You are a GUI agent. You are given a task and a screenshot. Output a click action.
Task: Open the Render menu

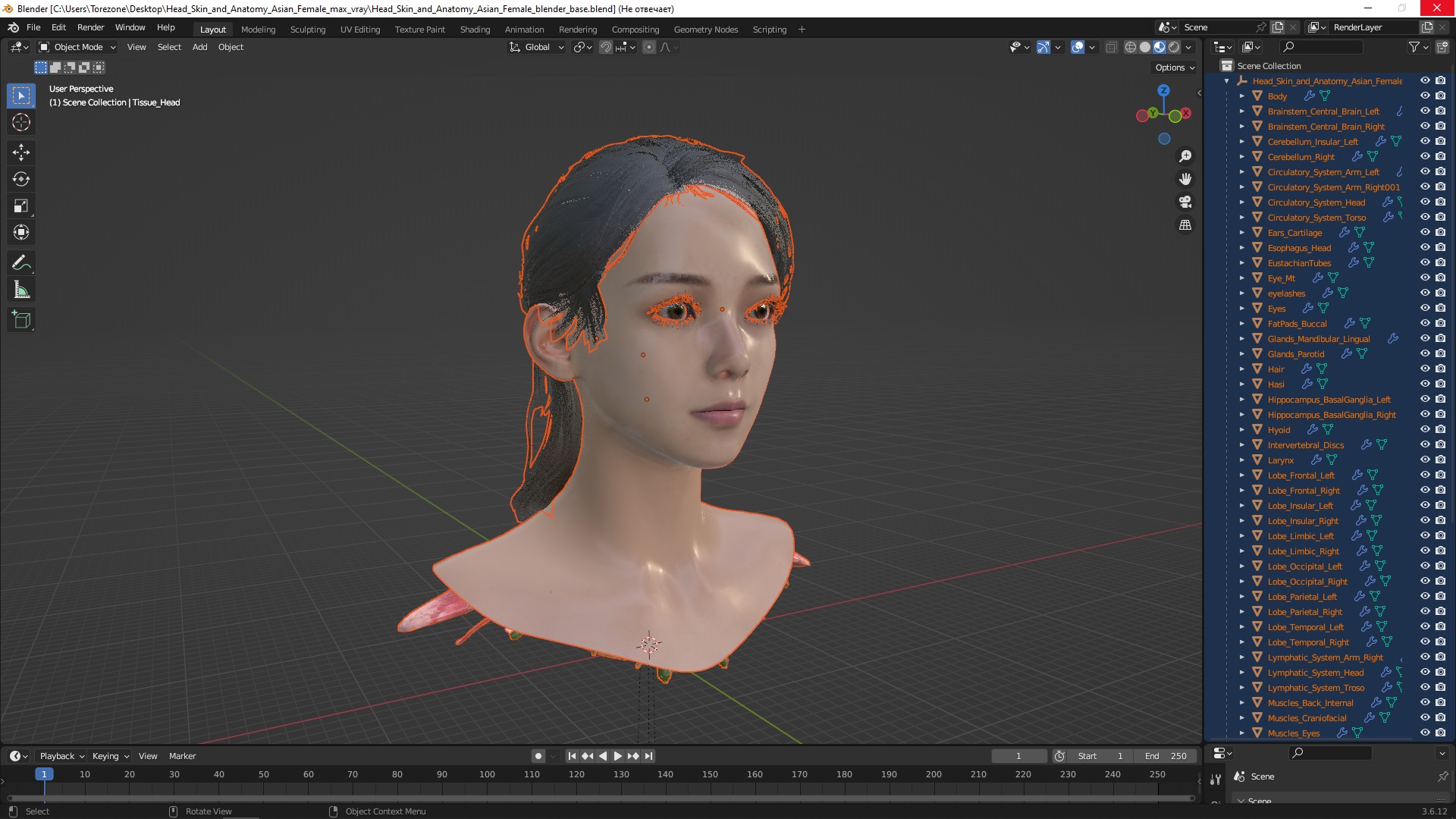[90, 27]
